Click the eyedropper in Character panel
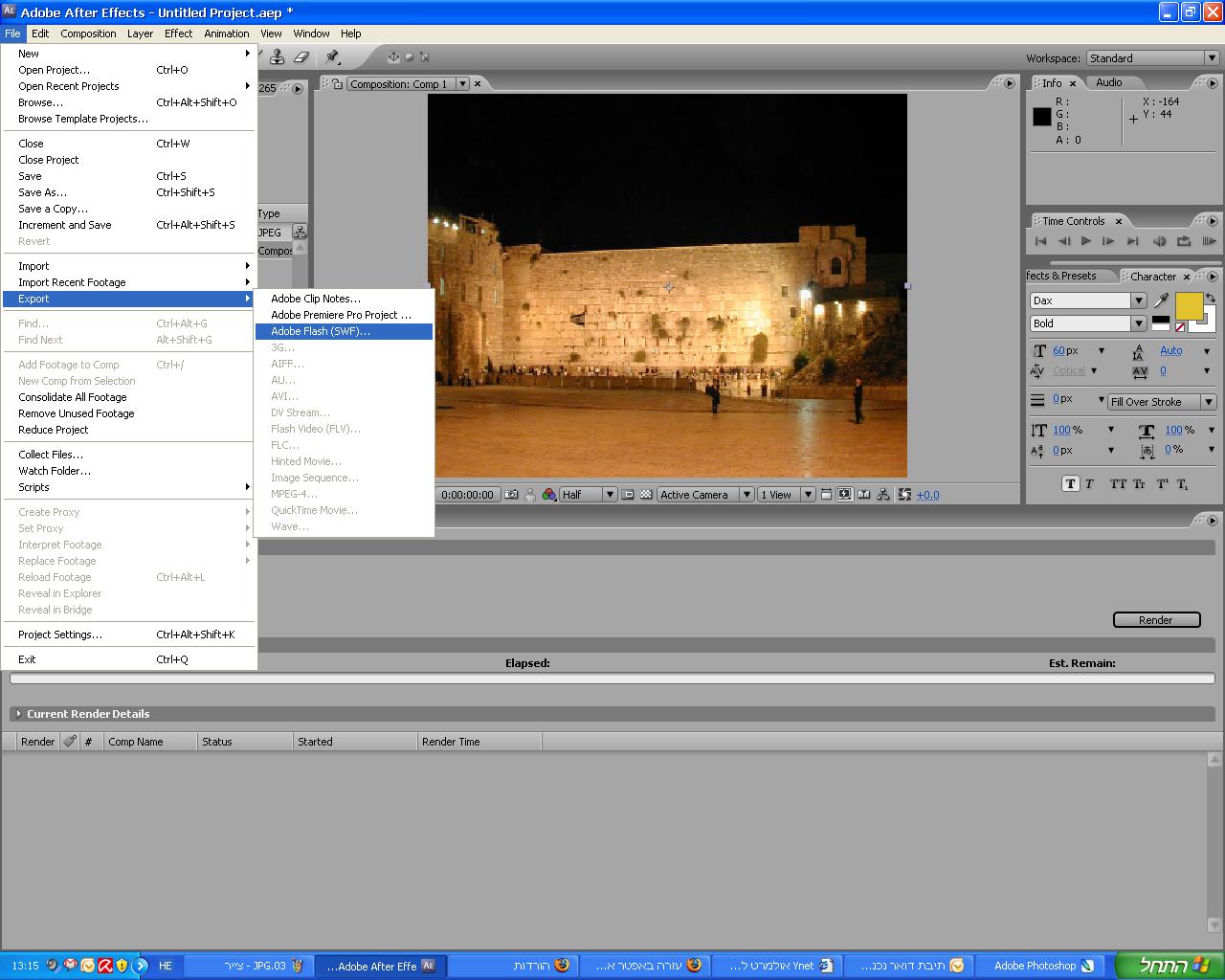 (x=1162, y=301)
